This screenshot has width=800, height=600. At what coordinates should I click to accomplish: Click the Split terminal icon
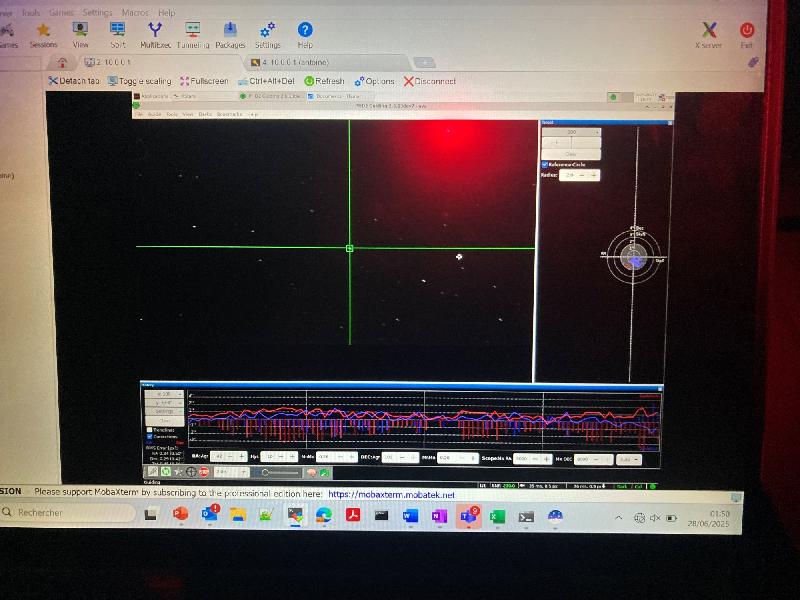click(118, 35)
